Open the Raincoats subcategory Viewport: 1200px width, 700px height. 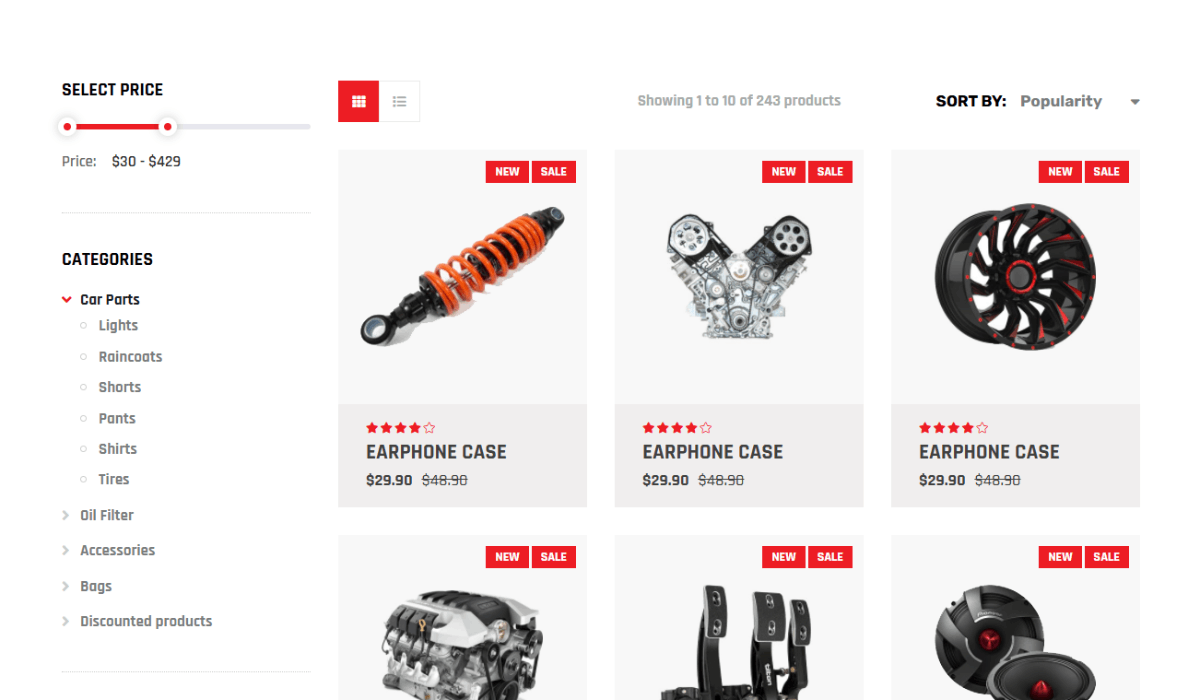pos(130,356)
